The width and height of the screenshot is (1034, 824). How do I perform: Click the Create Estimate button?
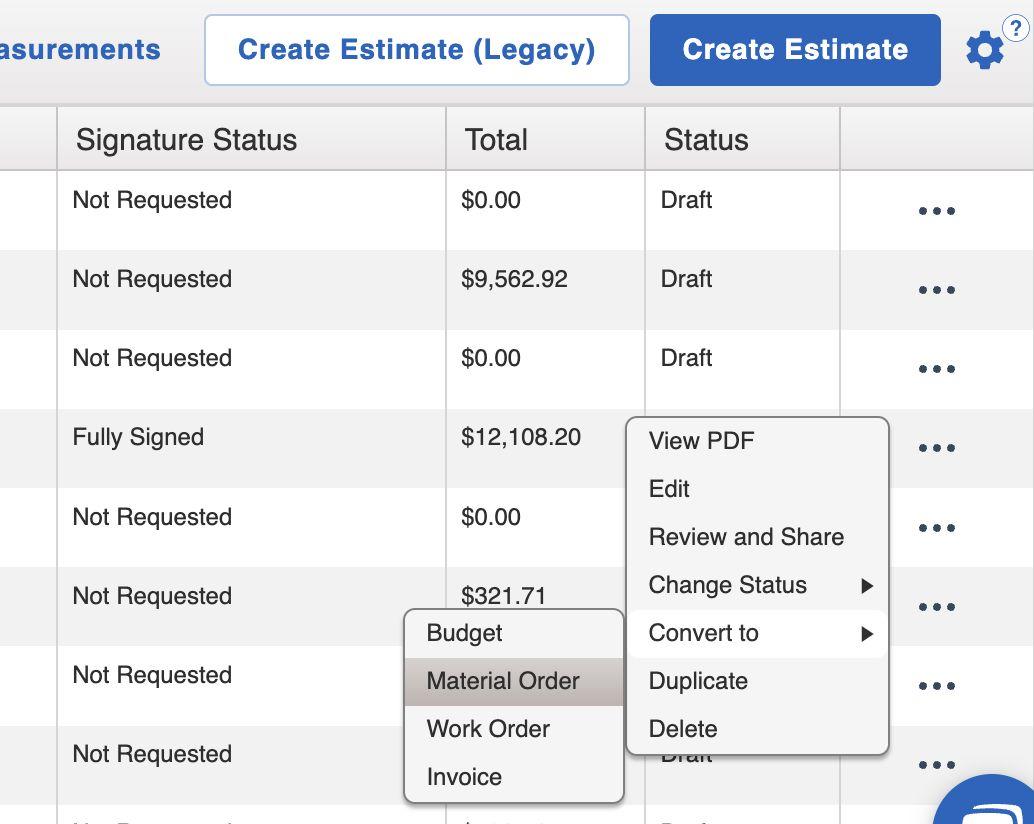[795, 50]
